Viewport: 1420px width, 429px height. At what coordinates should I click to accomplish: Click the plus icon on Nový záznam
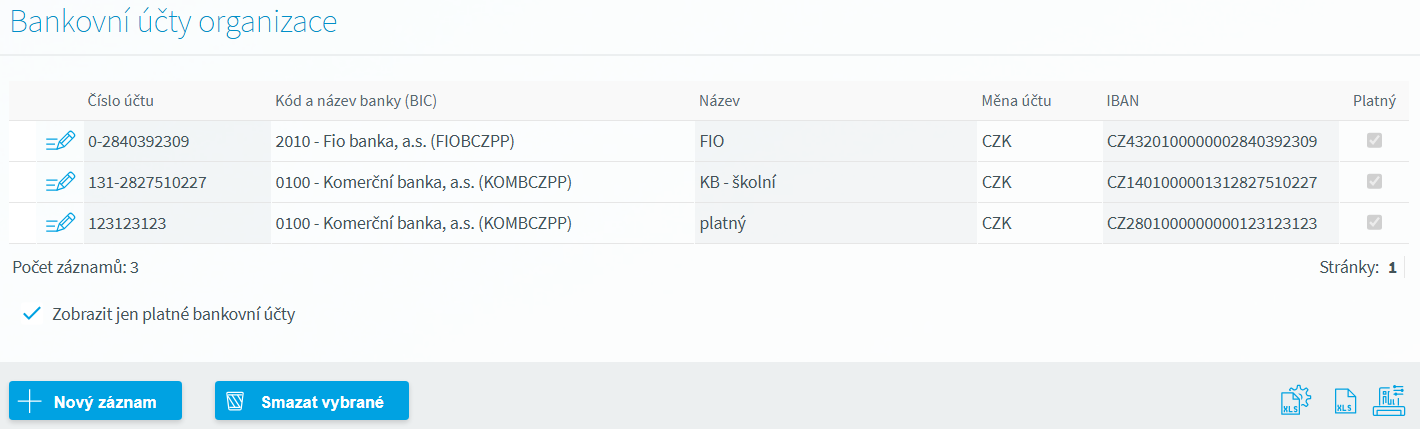pyautogui.click(x=30, y=402)
